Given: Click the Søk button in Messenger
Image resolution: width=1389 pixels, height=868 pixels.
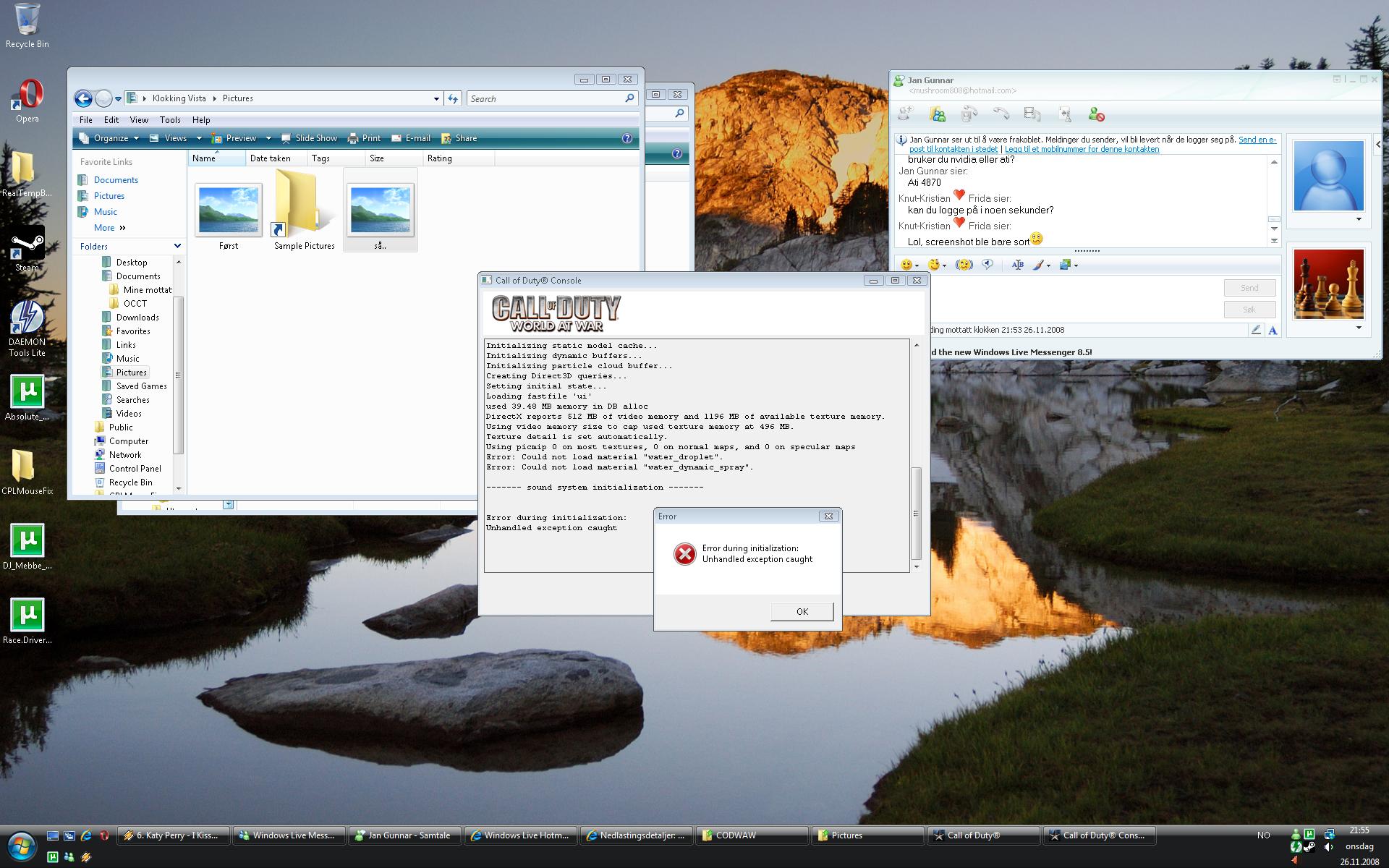Looking at the screenshot, I should (1249, 310).
